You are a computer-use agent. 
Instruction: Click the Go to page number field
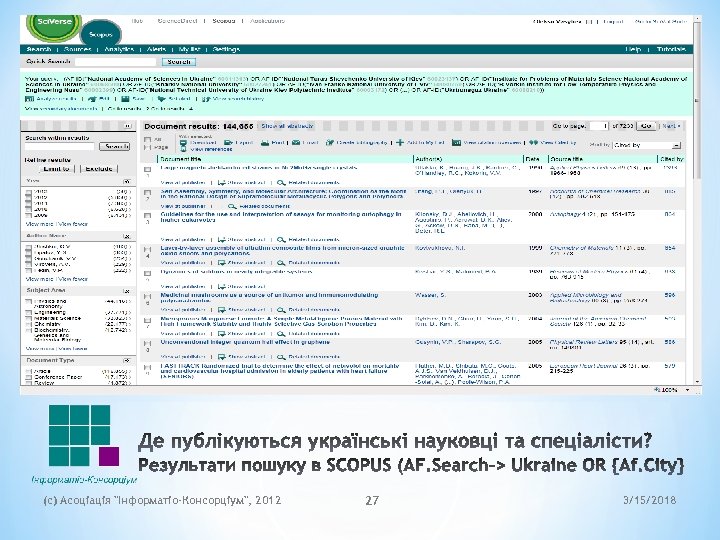point(599,126)
